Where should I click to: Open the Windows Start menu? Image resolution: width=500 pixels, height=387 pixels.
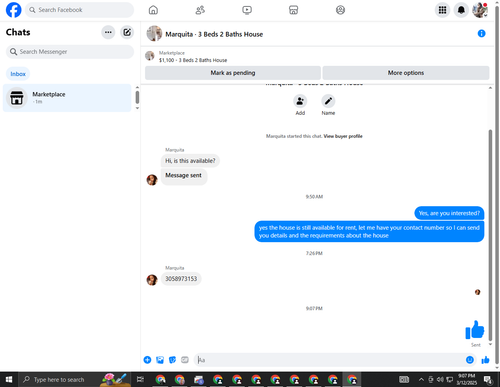[x=9, y=379]
